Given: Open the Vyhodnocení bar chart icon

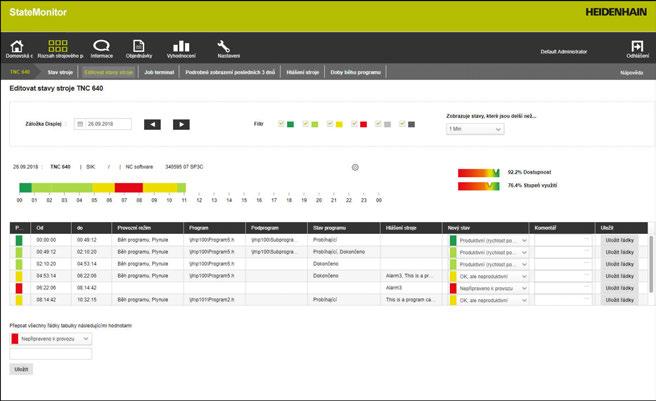Looking at the screenshot, I should point(181,46).
